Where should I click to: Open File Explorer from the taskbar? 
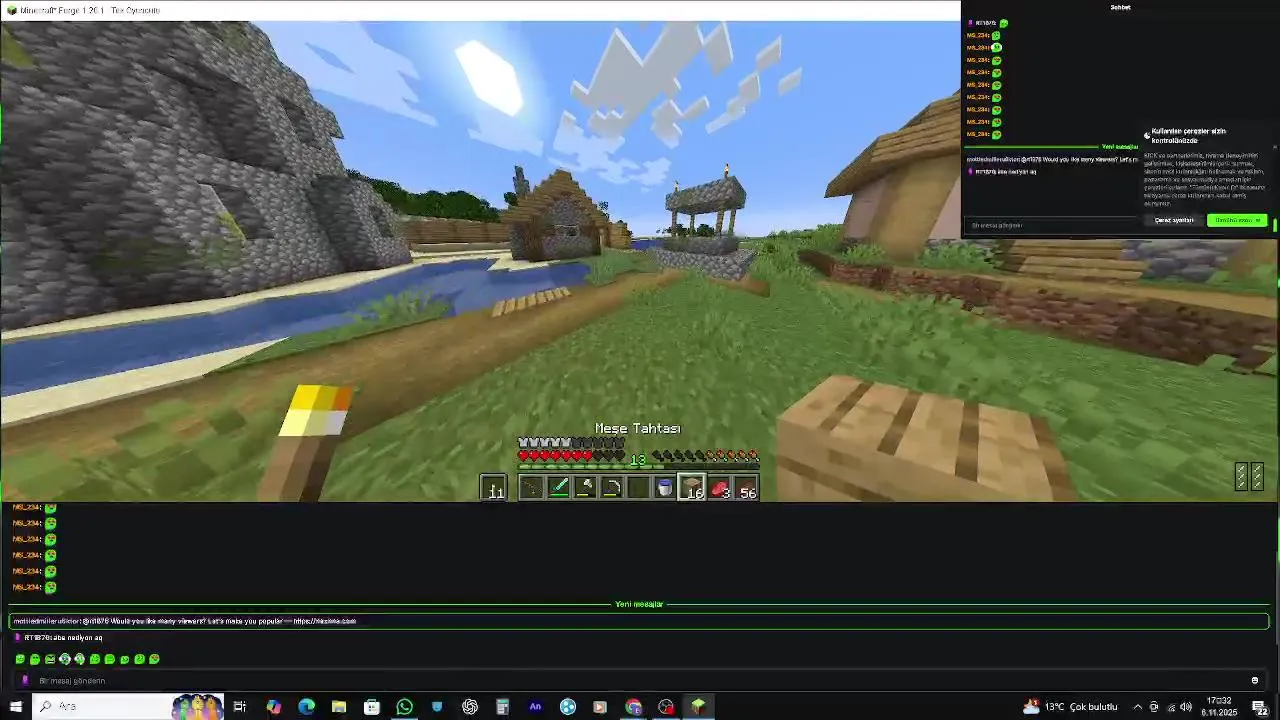(x=339, y=707)
